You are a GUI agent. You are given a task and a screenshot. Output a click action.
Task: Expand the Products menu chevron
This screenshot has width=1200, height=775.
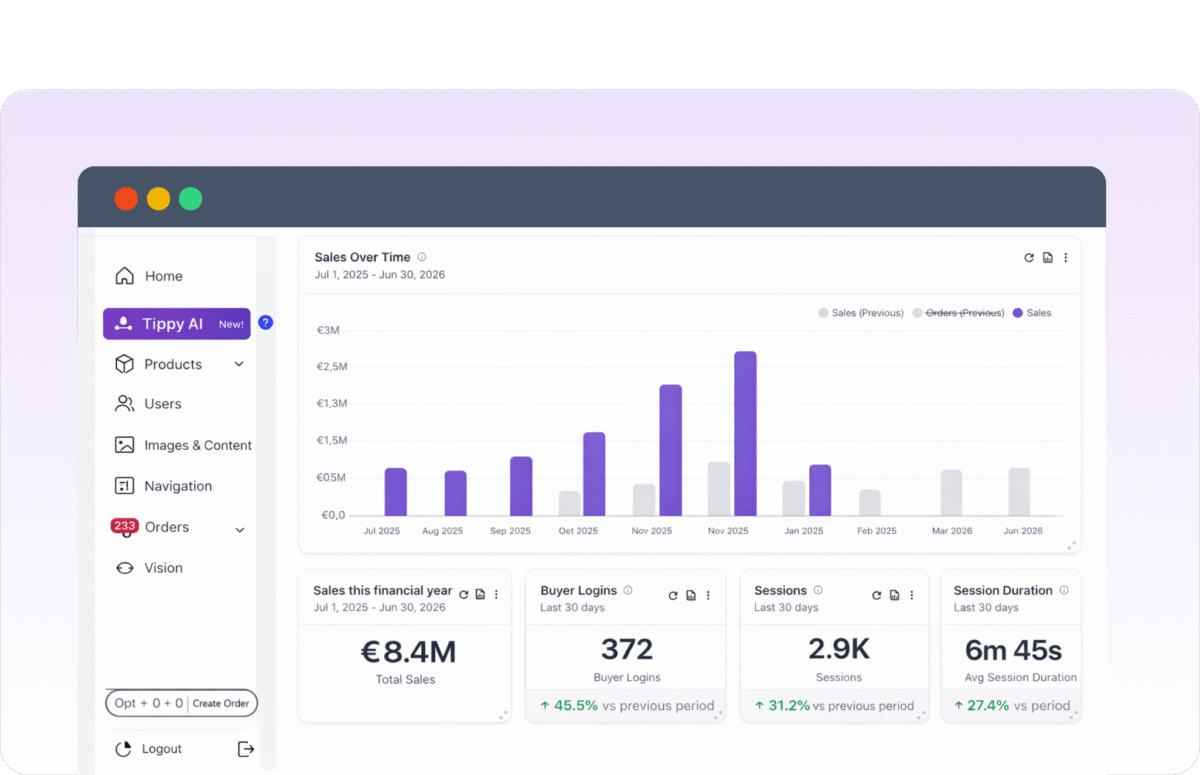pyautogui.click(x=239, y=365)
